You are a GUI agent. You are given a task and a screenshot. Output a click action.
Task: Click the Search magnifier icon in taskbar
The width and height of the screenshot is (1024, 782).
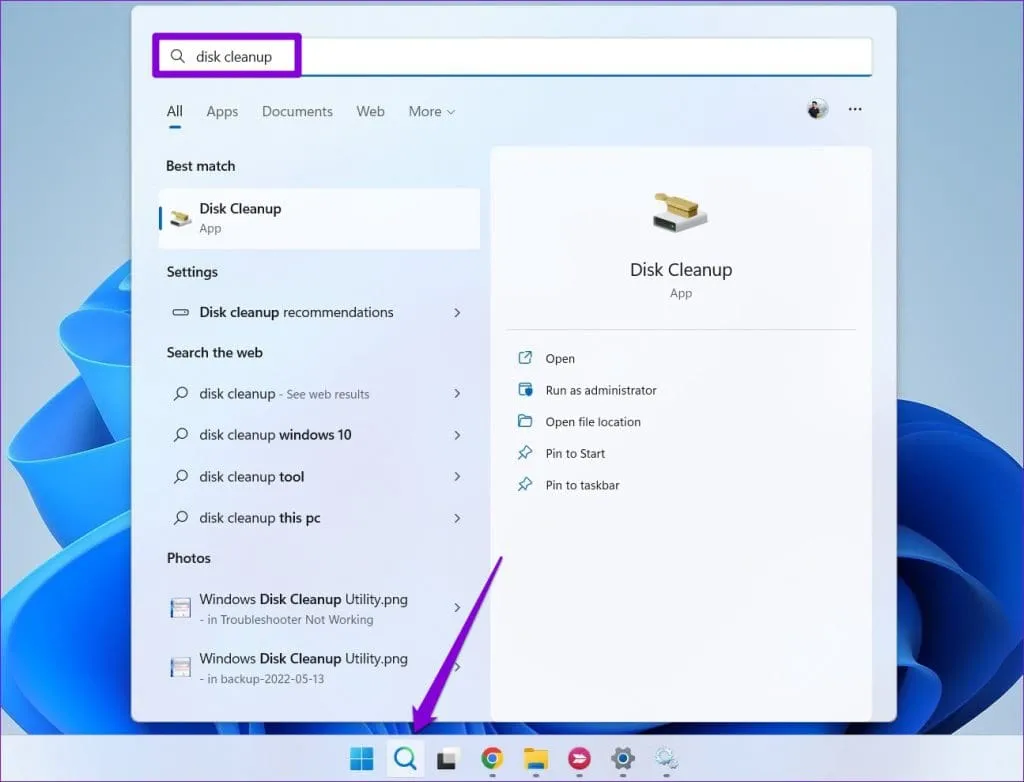point(404,759)
